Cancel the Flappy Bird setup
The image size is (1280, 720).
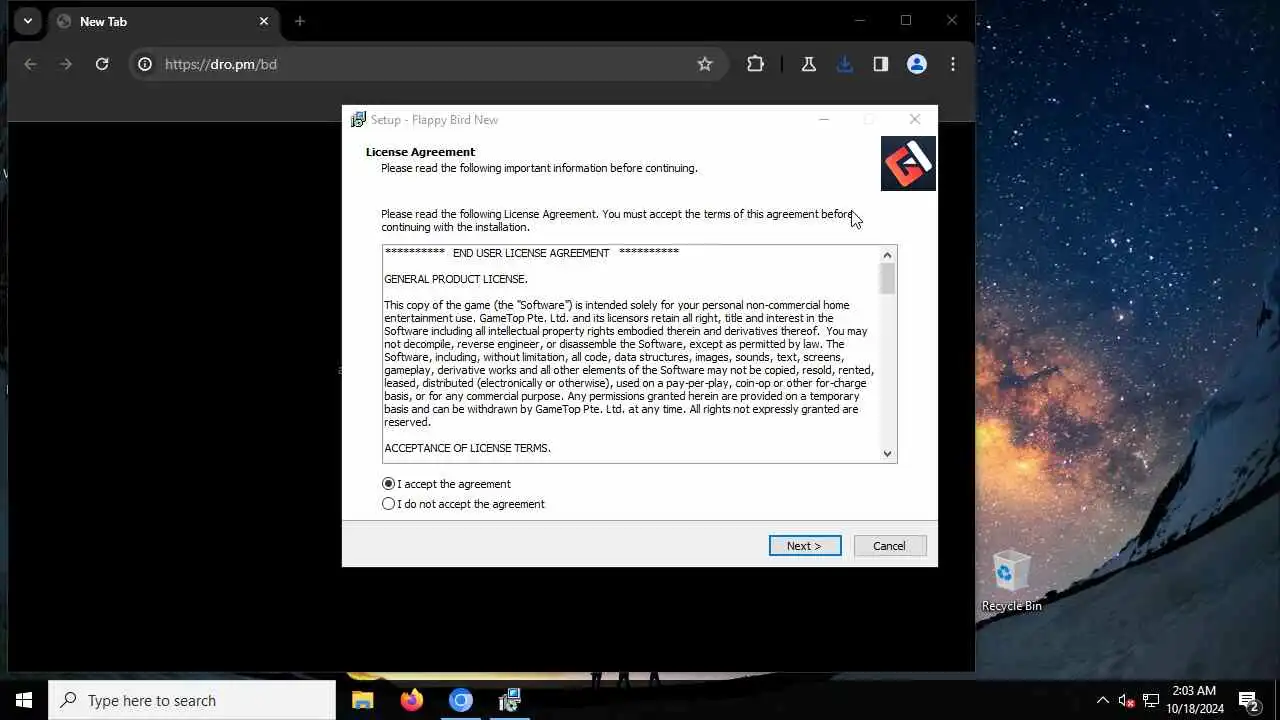coord(890,546)
